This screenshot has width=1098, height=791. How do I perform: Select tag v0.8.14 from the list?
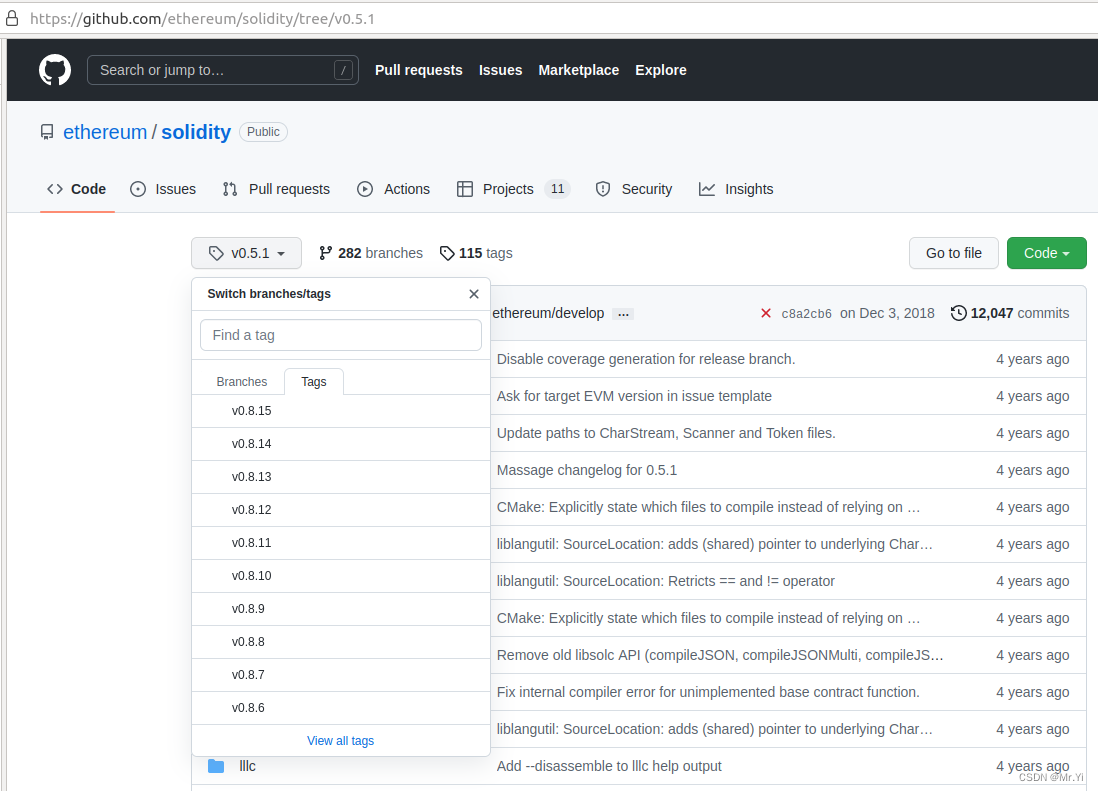[x=341, y=444]
